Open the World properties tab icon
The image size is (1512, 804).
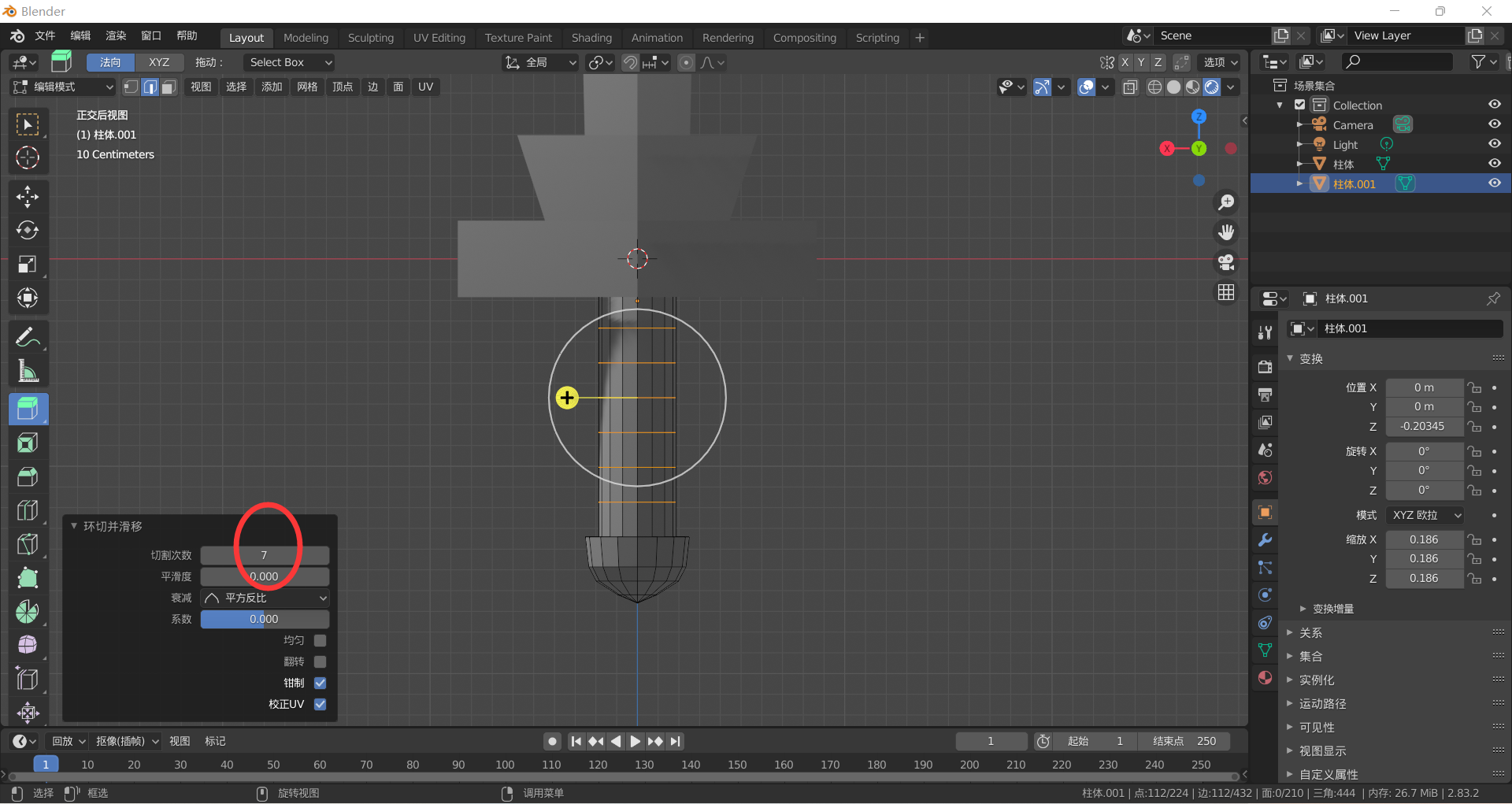point(1266,477)
